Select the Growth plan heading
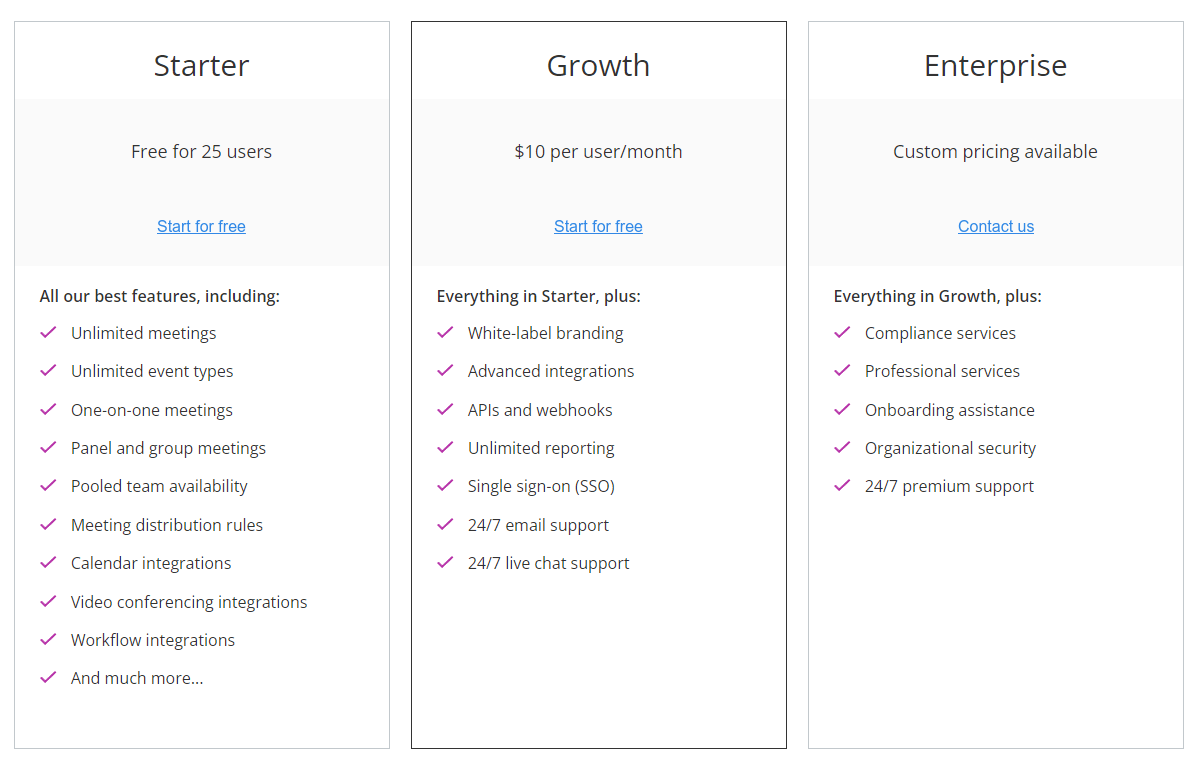This screenshot has width=1200, height=761. point(598,65)
